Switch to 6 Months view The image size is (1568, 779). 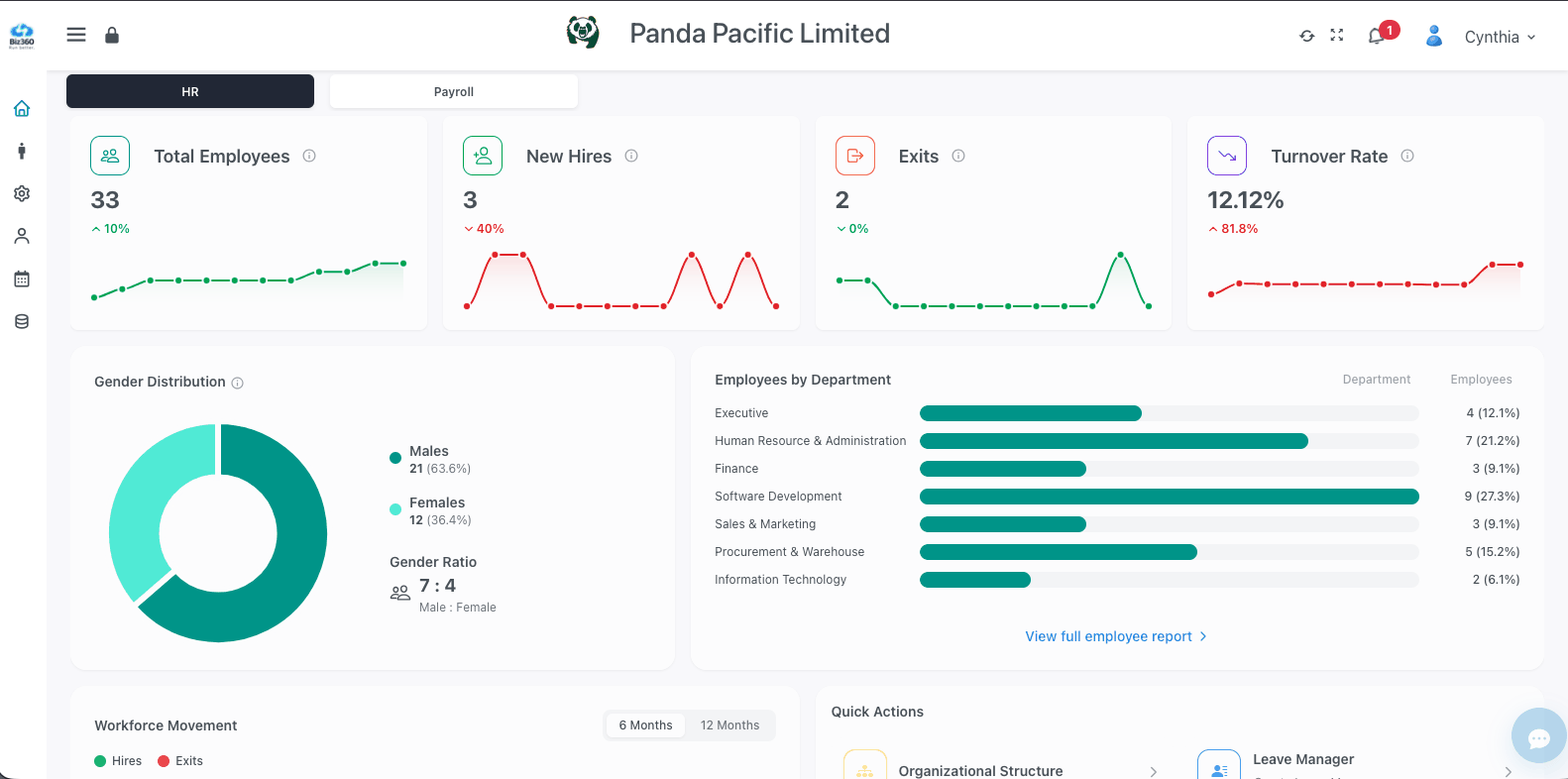pyautogui.click(x=645, y=725)
